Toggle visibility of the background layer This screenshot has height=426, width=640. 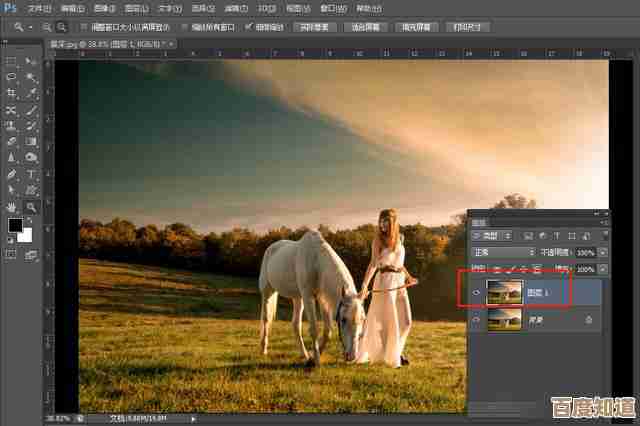point(475,319)
